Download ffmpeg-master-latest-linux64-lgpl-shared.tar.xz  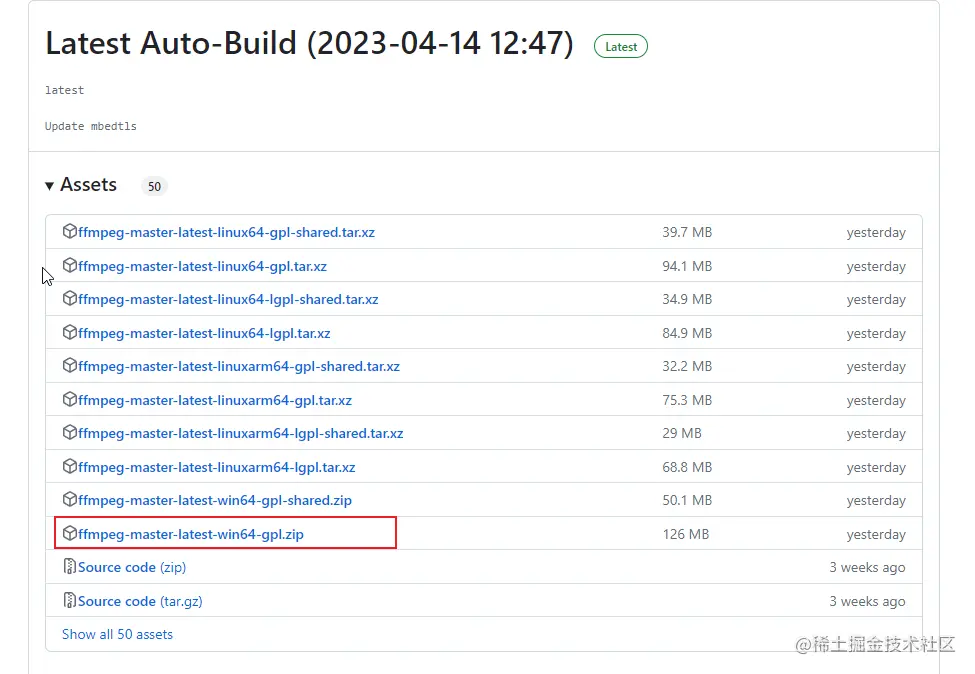(x=228, y=299)
